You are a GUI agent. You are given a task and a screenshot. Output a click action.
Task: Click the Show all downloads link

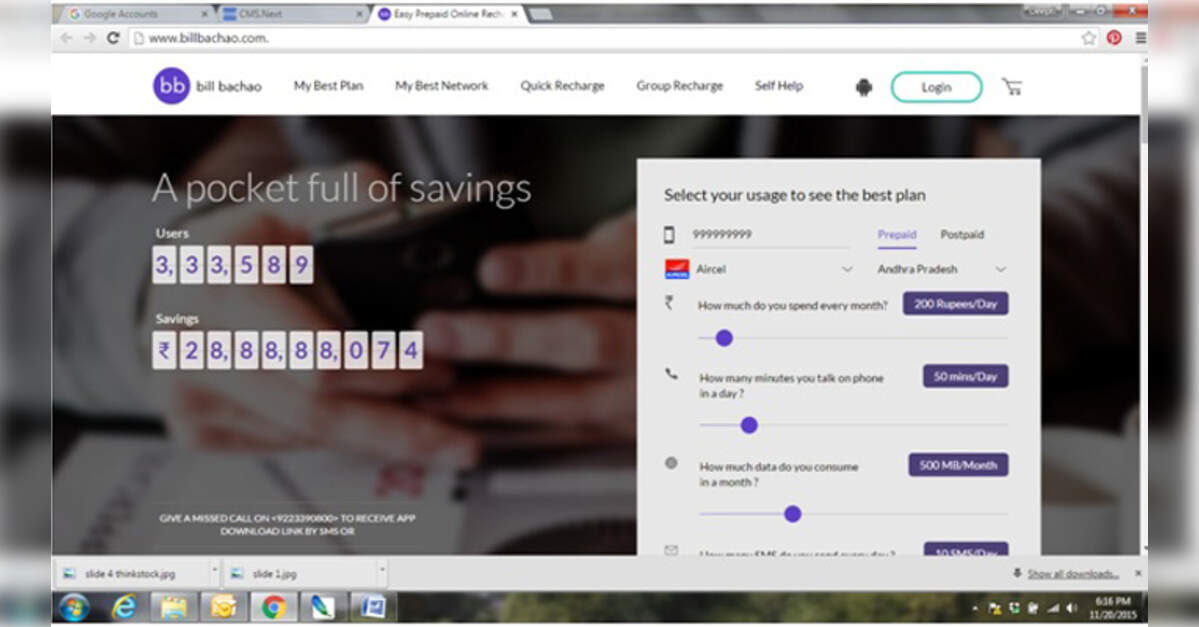point(1072,574)
